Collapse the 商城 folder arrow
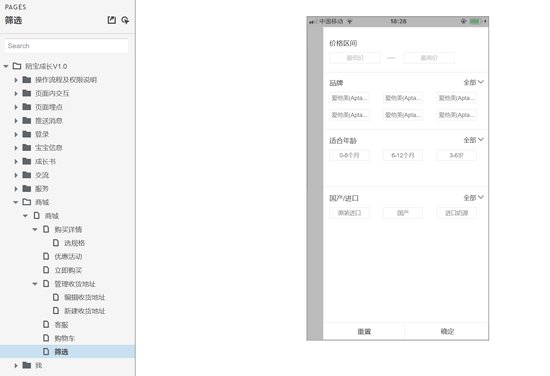The image size is (550, 376). (x=16, y=202)
